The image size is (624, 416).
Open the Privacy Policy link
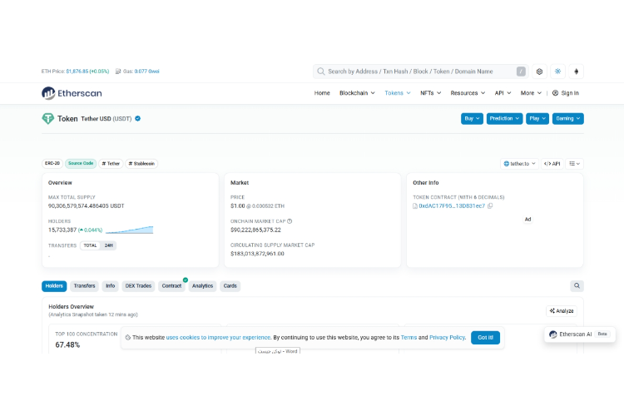coord(447,338)
